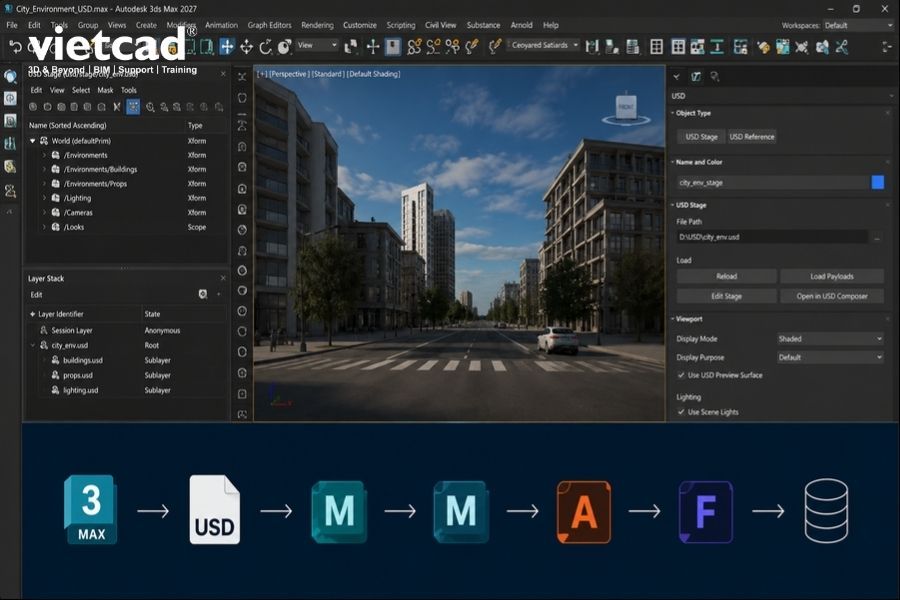Screen dimensions: 900x600
Task: Click the city_env_stage name field
Action: pyautogui.click(x=773, y=183)
